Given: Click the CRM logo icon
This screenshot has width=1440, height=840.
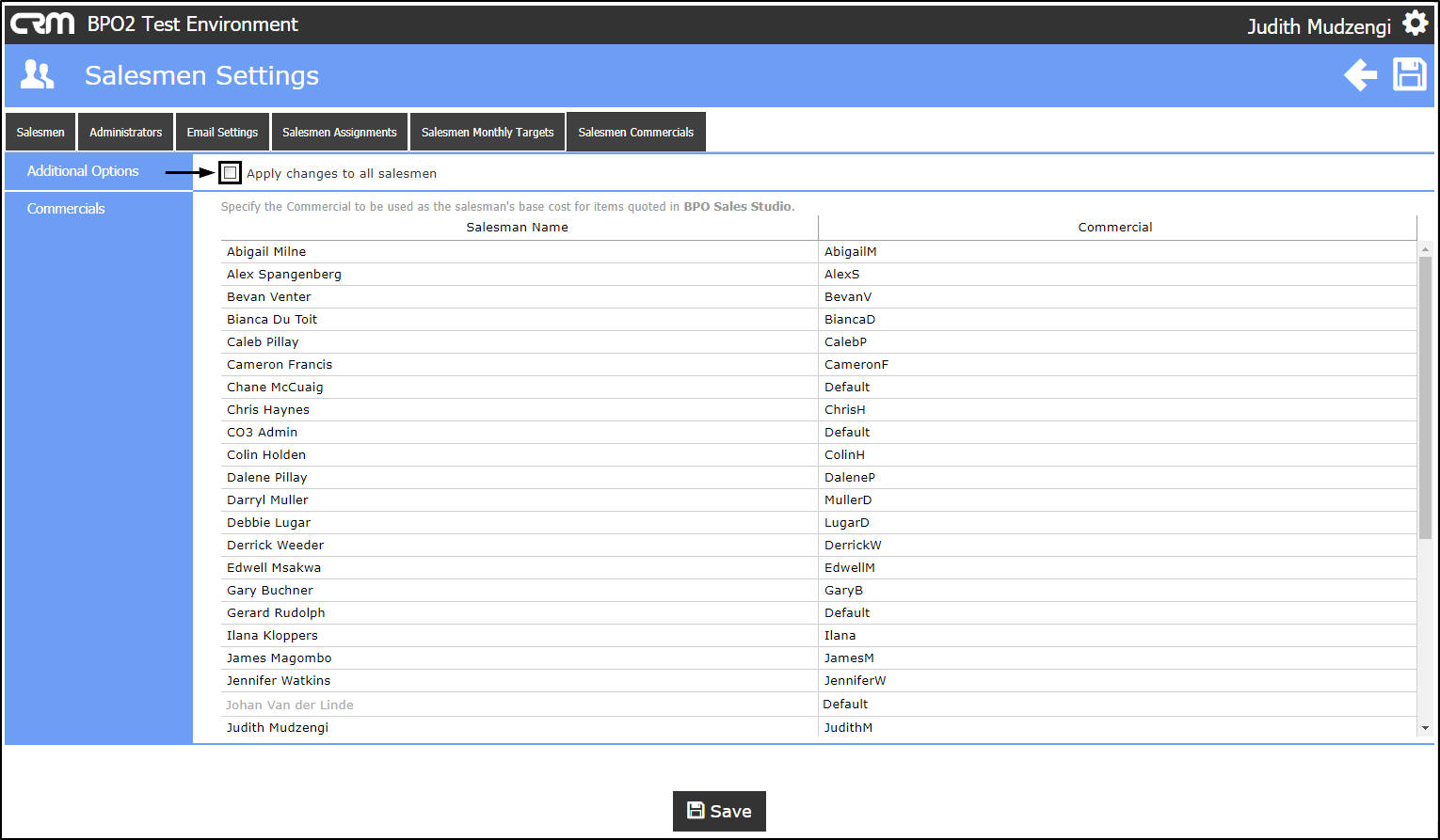Looking at the screenshot, I should click(42, 24).
